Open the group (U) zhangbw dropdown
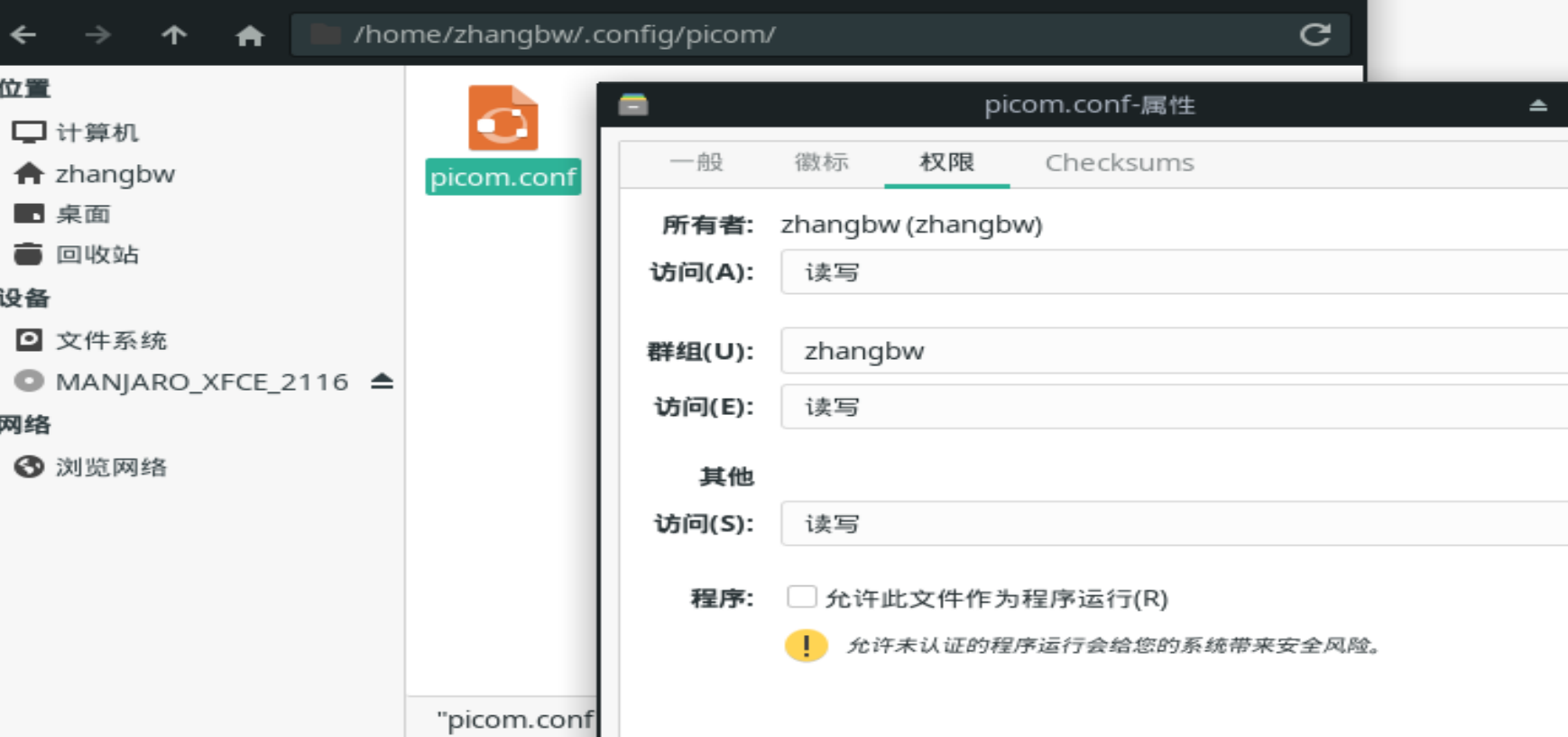 click(1174, 351)
